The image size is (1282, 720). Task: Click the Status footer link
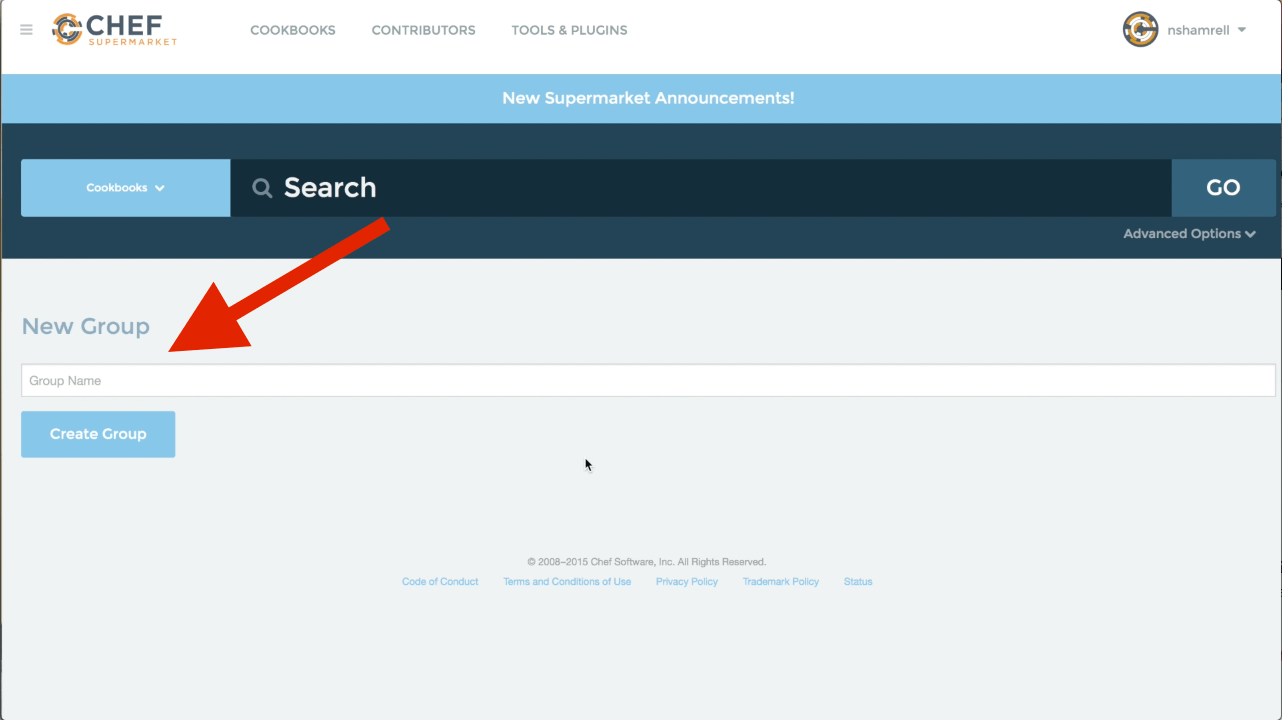tap(858, 582)
